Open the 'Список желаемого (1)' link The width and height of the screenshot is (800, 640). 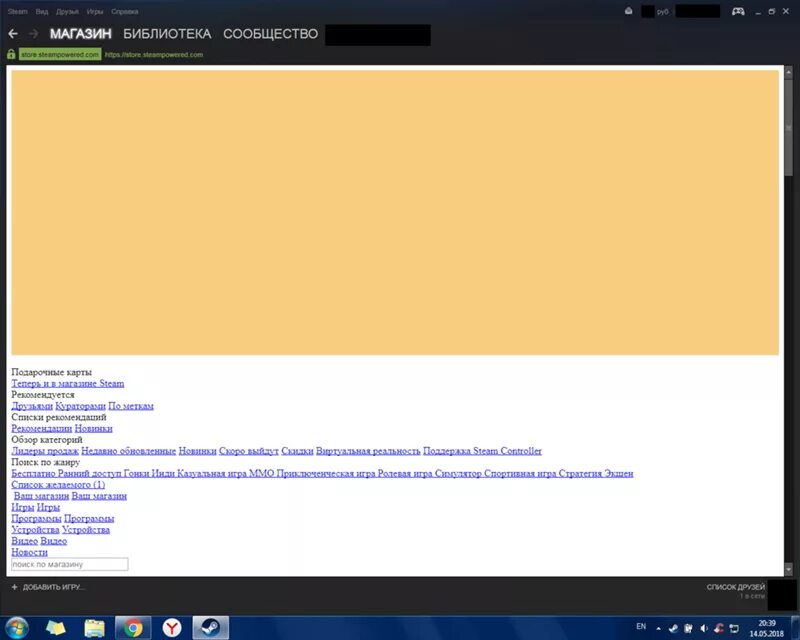pos(58,484)
